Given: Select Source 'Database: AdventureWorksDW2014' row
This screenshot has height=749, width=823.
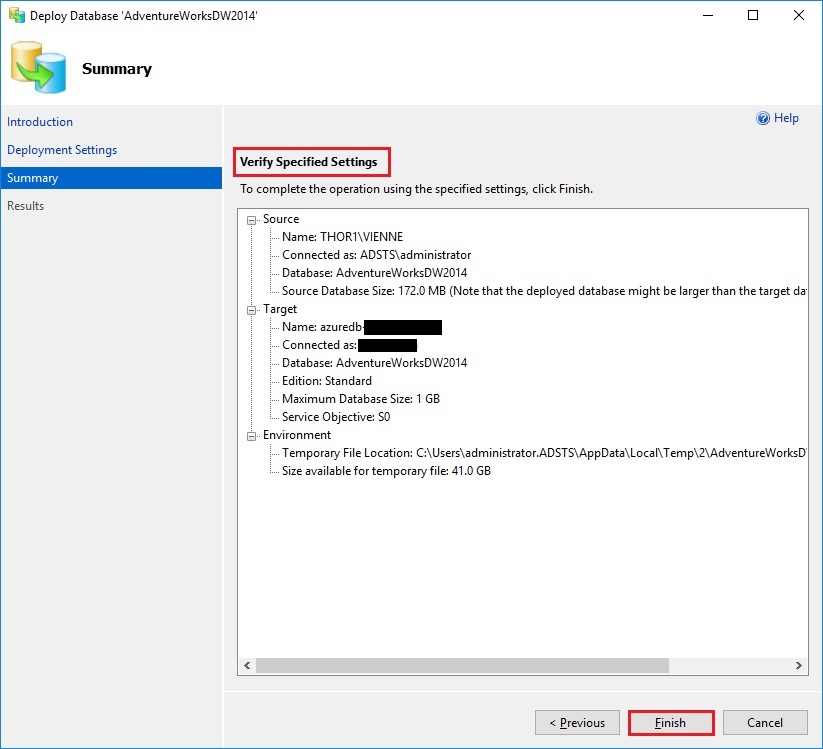Looking at the screenshot, I should [374, 272].
